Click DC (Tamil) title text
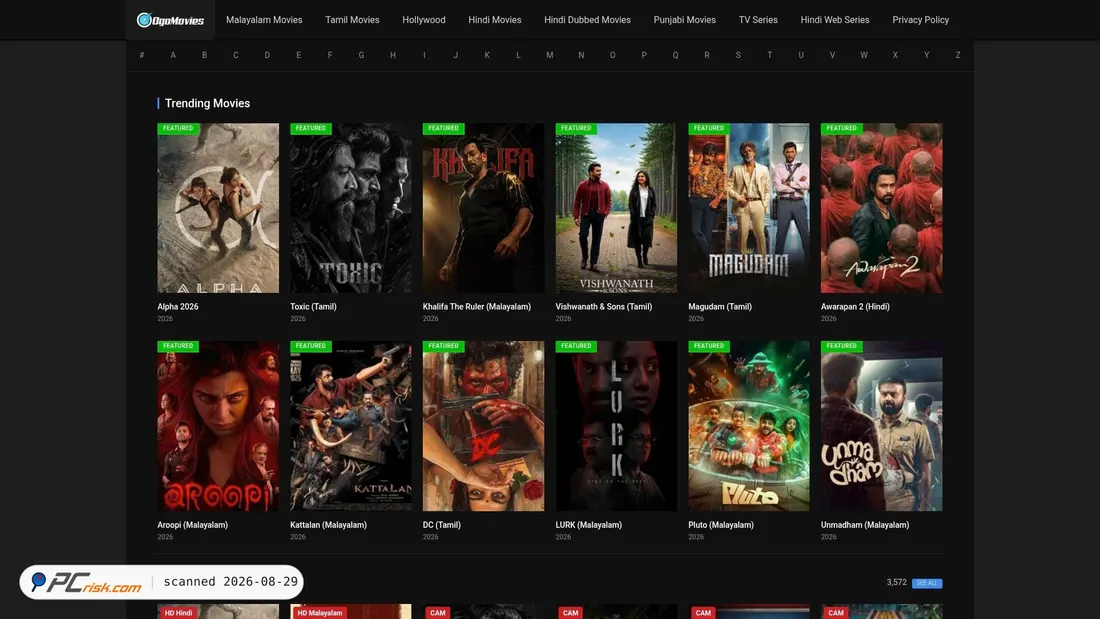This screenshot has height=619, width=1100. tap(441, 525)
